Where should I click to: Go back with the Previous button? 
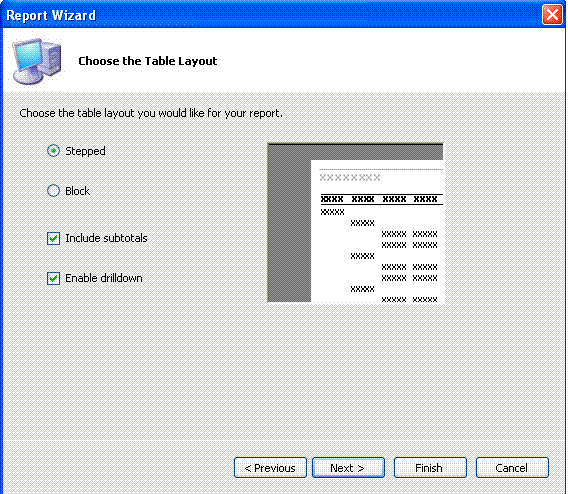pyautogui.click(x=270, y=468)
